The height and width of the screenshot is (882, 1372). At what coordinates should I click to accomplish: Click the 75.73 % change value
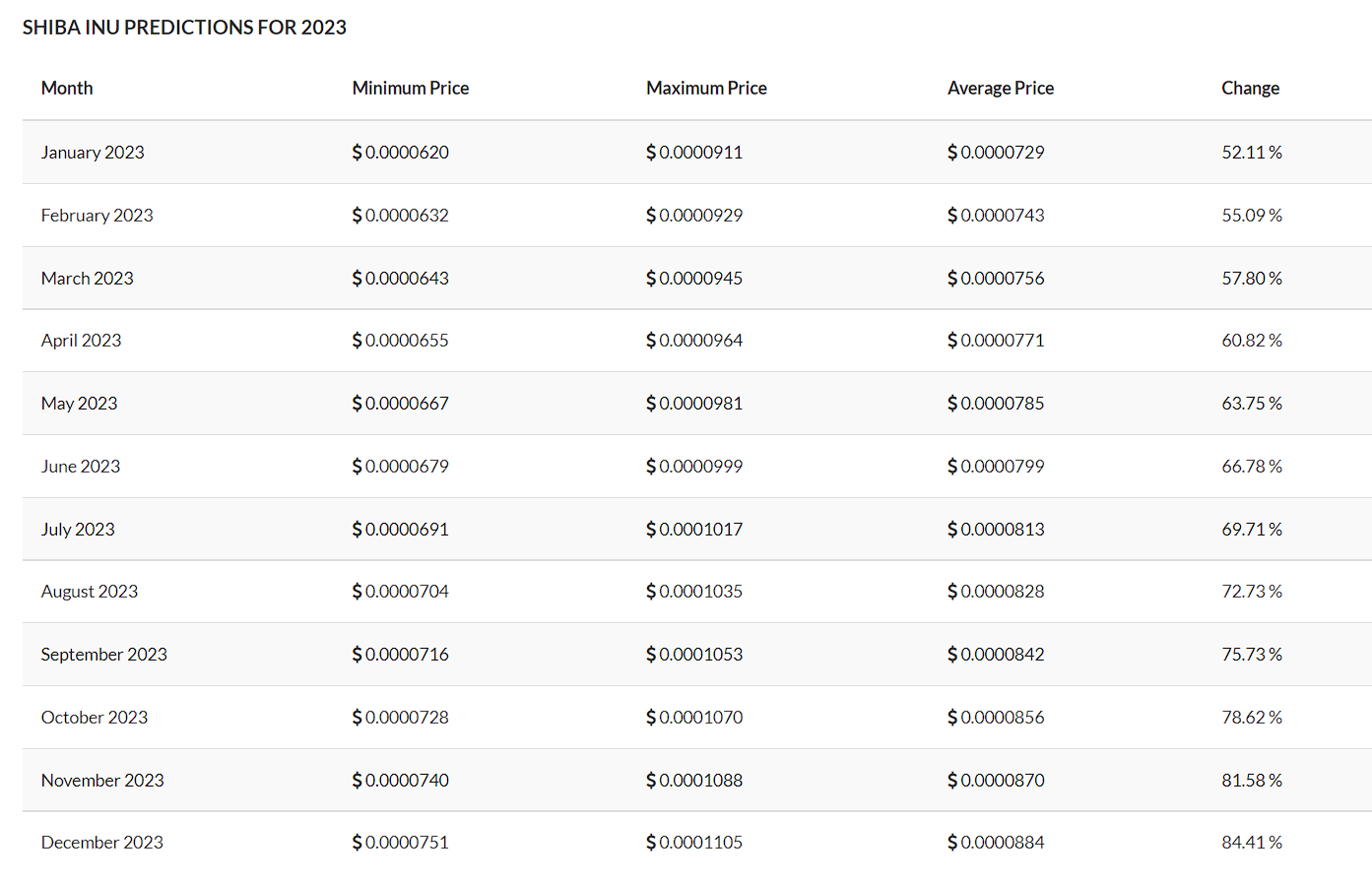[1252, 654]
